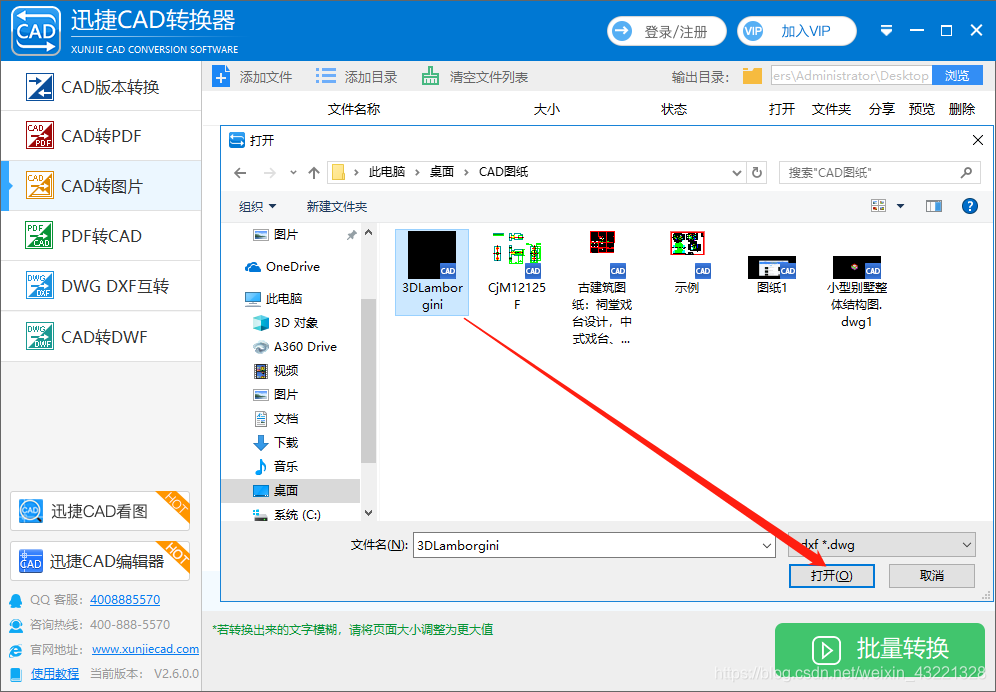Open the title bar dropdown menu icon

click(x=887, y=31)
